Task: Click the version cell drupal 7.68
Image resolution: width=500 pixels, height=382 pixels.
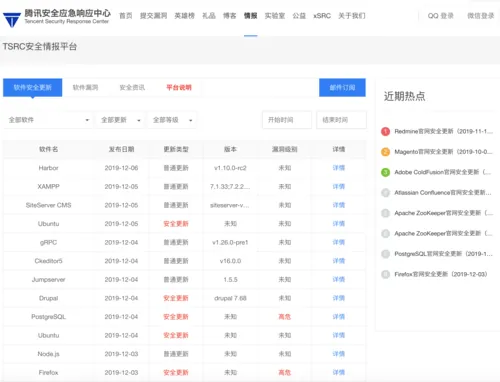Action: [x=230, y=298]
